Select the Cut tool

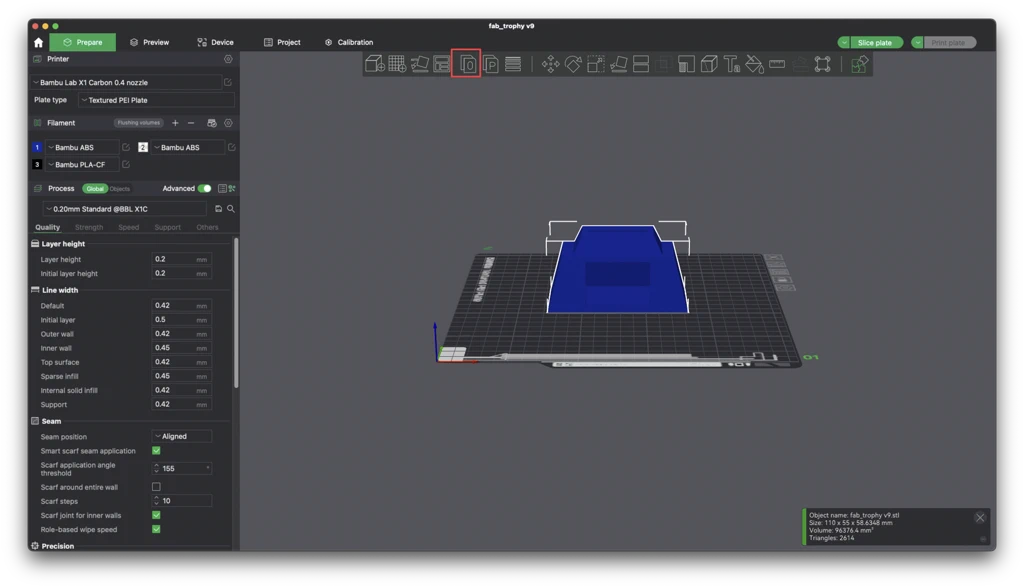[x=641, y=64]
